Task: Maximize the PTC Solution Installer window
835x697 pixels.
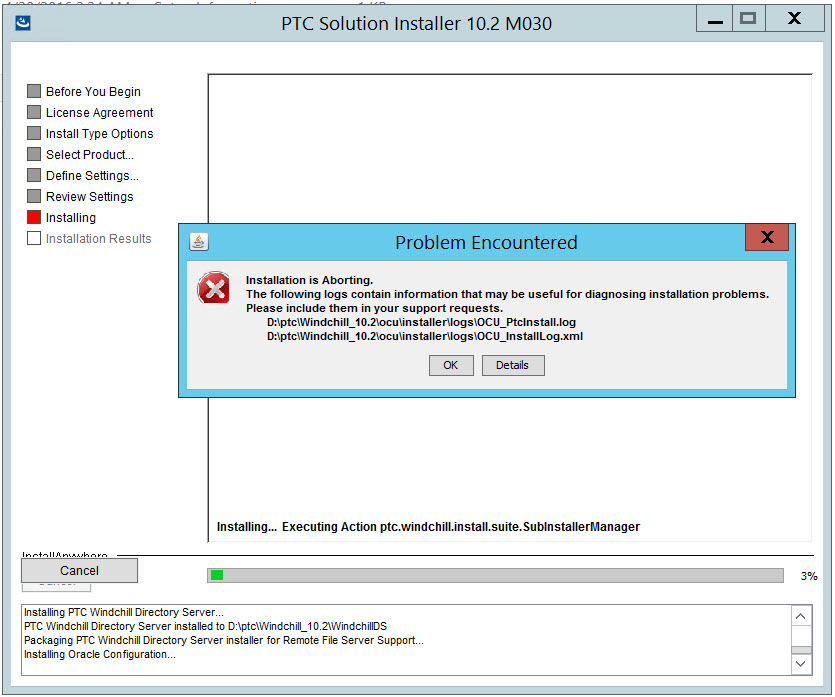Action: coord(748,19)
